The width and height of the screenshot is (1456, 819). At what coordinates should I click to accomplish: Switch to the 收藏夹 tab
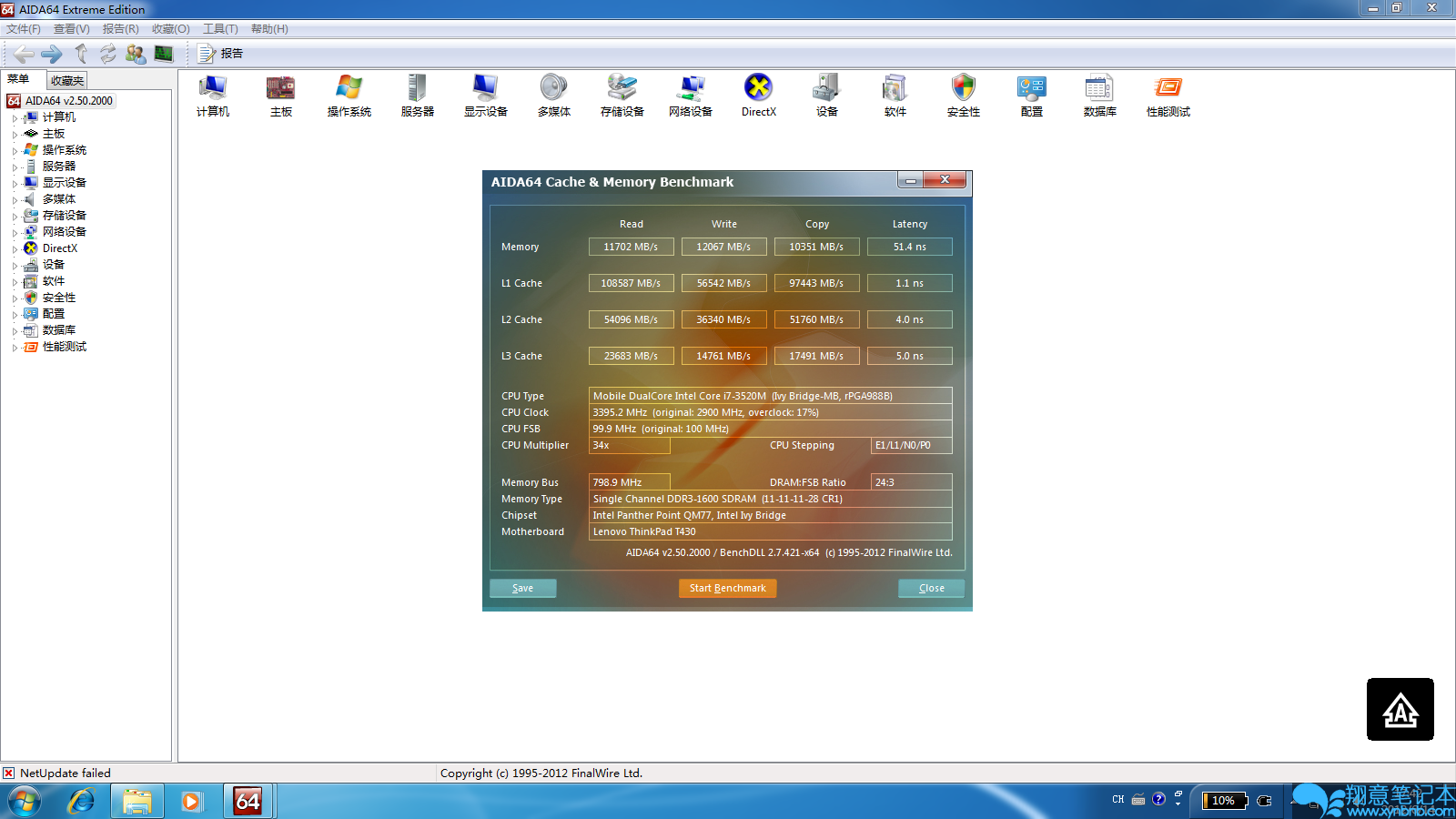[67, 80]
